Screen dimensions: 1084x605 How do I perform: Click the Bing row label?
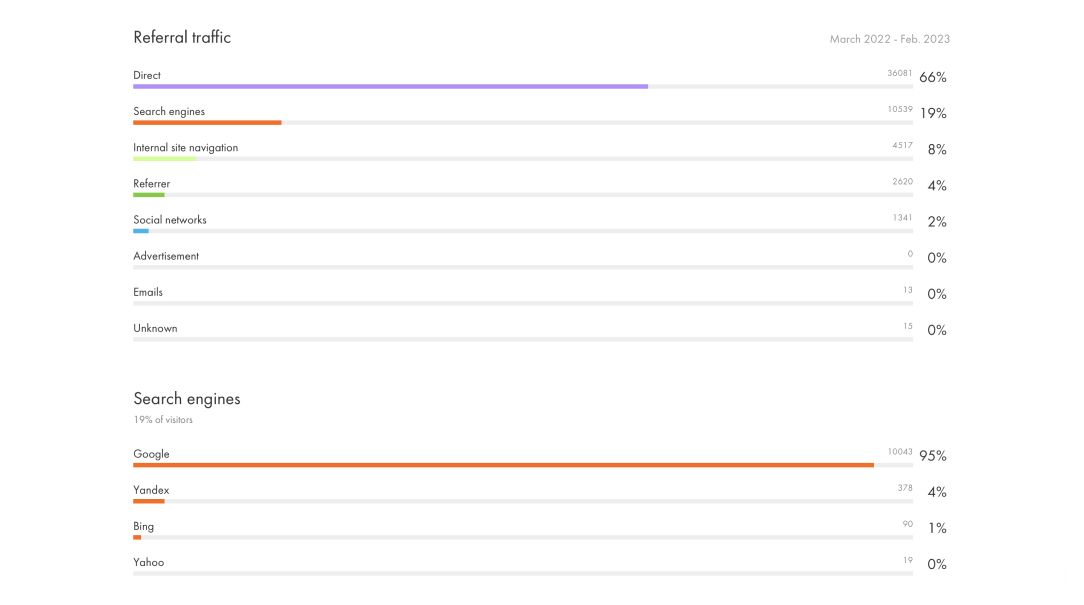click(x=144, y=526)
